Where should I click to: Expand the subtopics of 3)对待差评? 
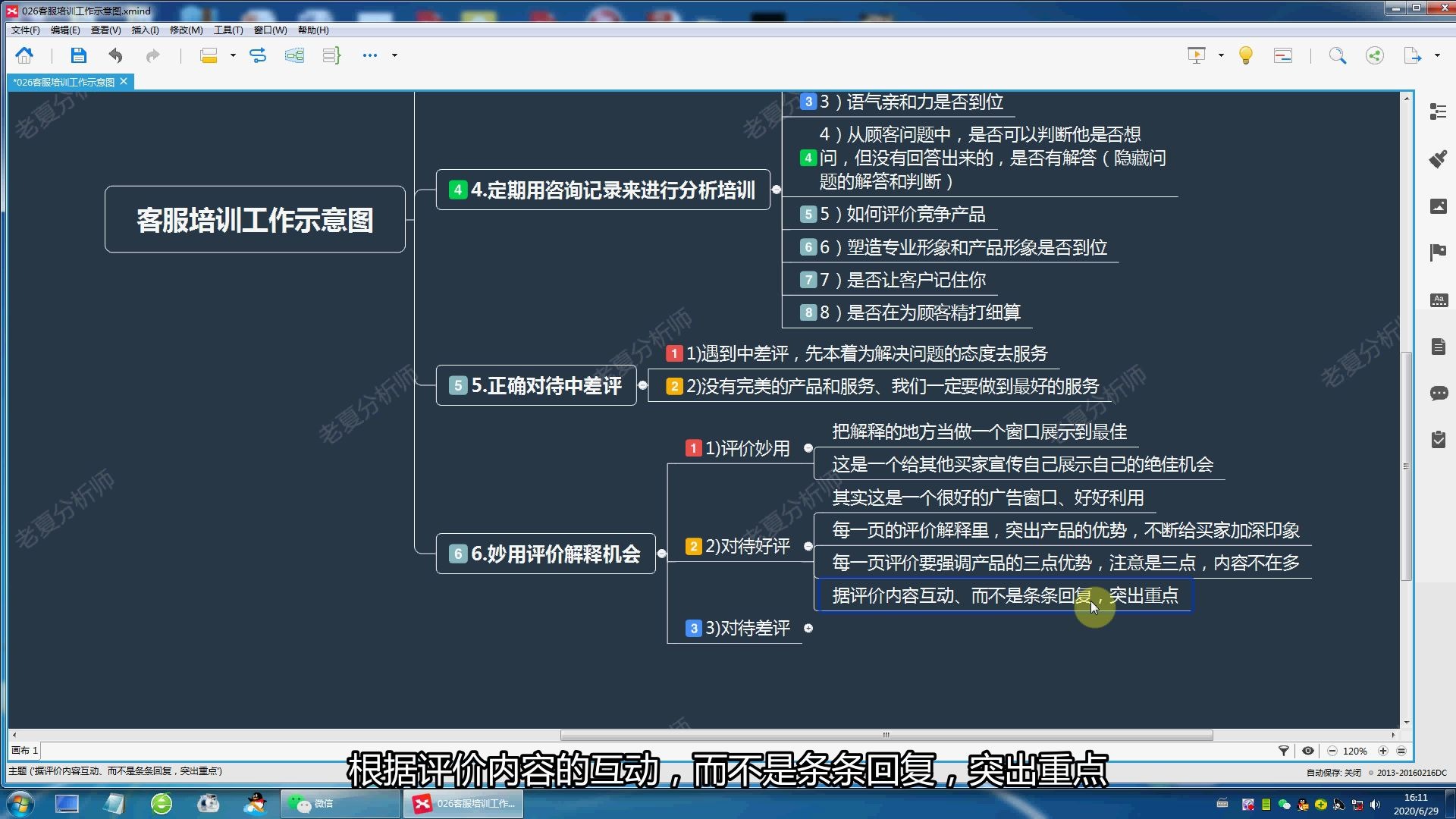[x=808, y=628]
